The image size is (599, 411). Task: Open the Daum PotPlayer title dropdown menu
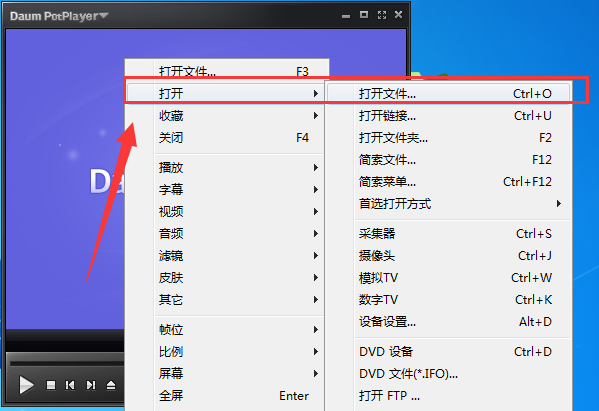[59, 16]
